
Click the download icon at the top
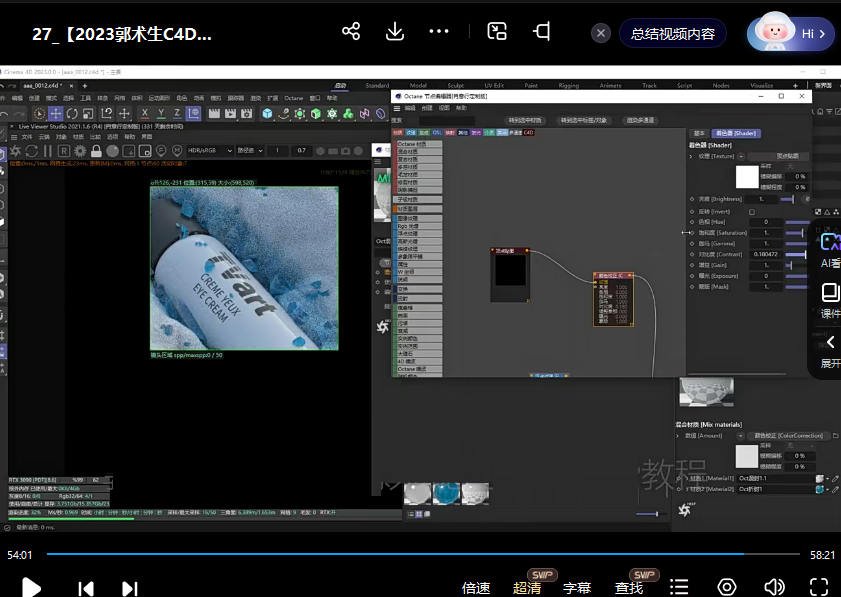pos(394,31)
